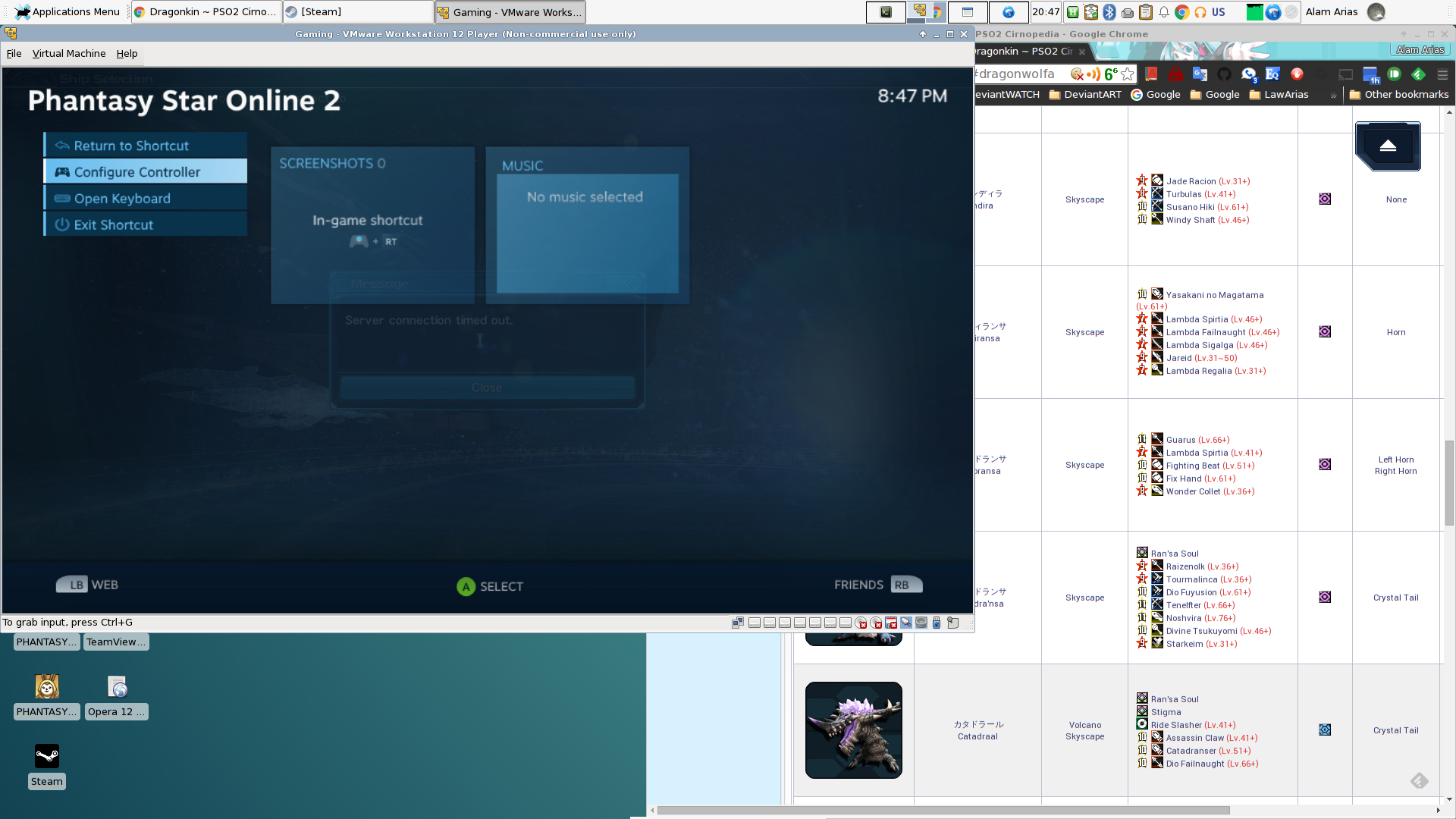This screenshot has height=819, width=1456.
Task: Select Open Keyboard option
Action: (x=146, y=198)
